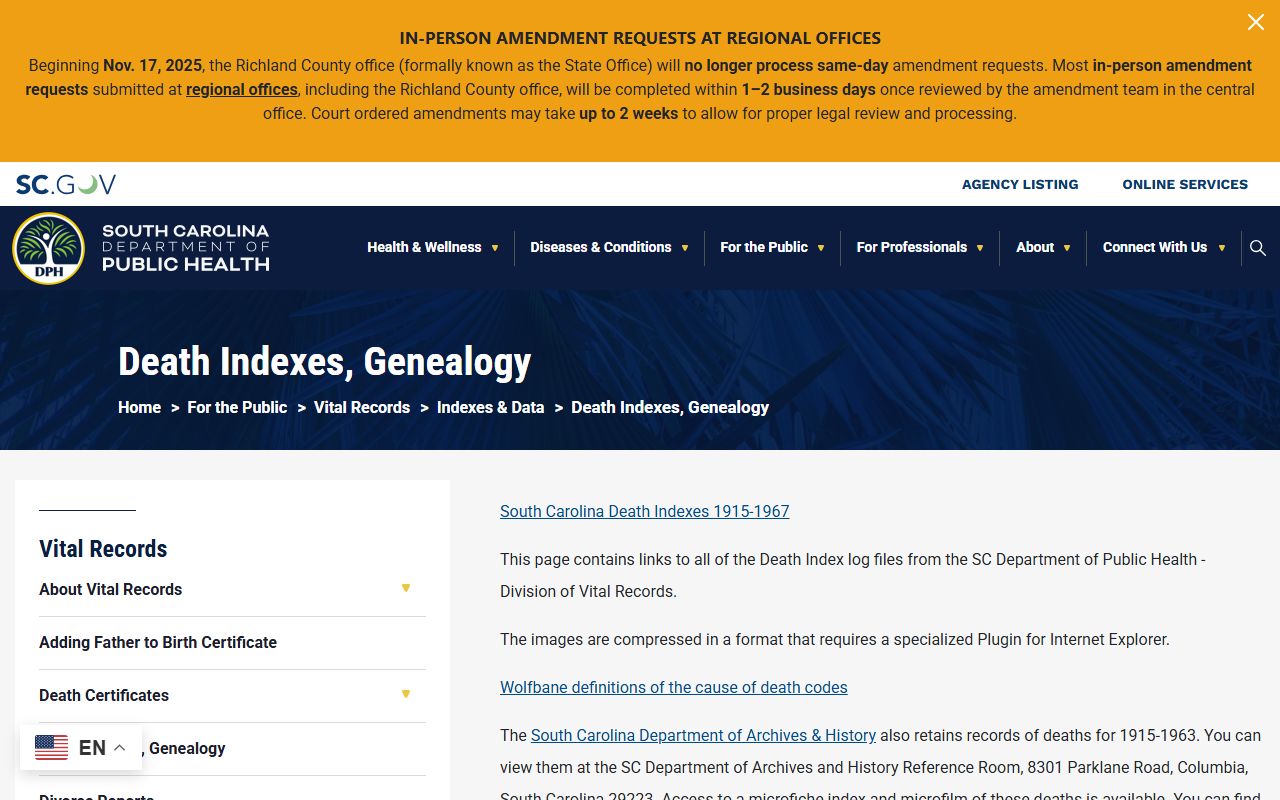
Task: Open the For the Public menu
Action: (764, 247)
